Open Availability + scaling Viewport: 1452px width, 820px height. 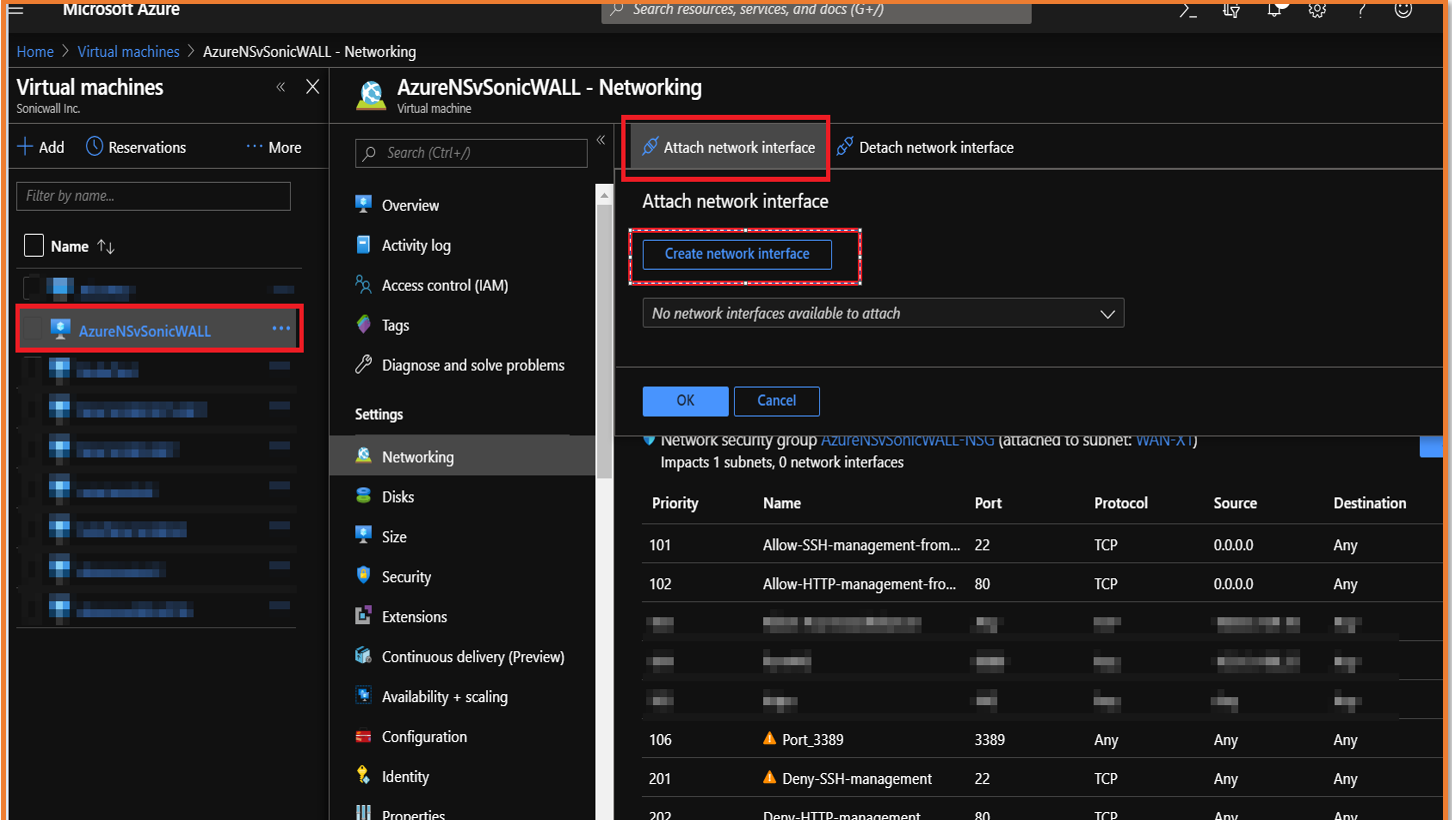pos(444,697)
